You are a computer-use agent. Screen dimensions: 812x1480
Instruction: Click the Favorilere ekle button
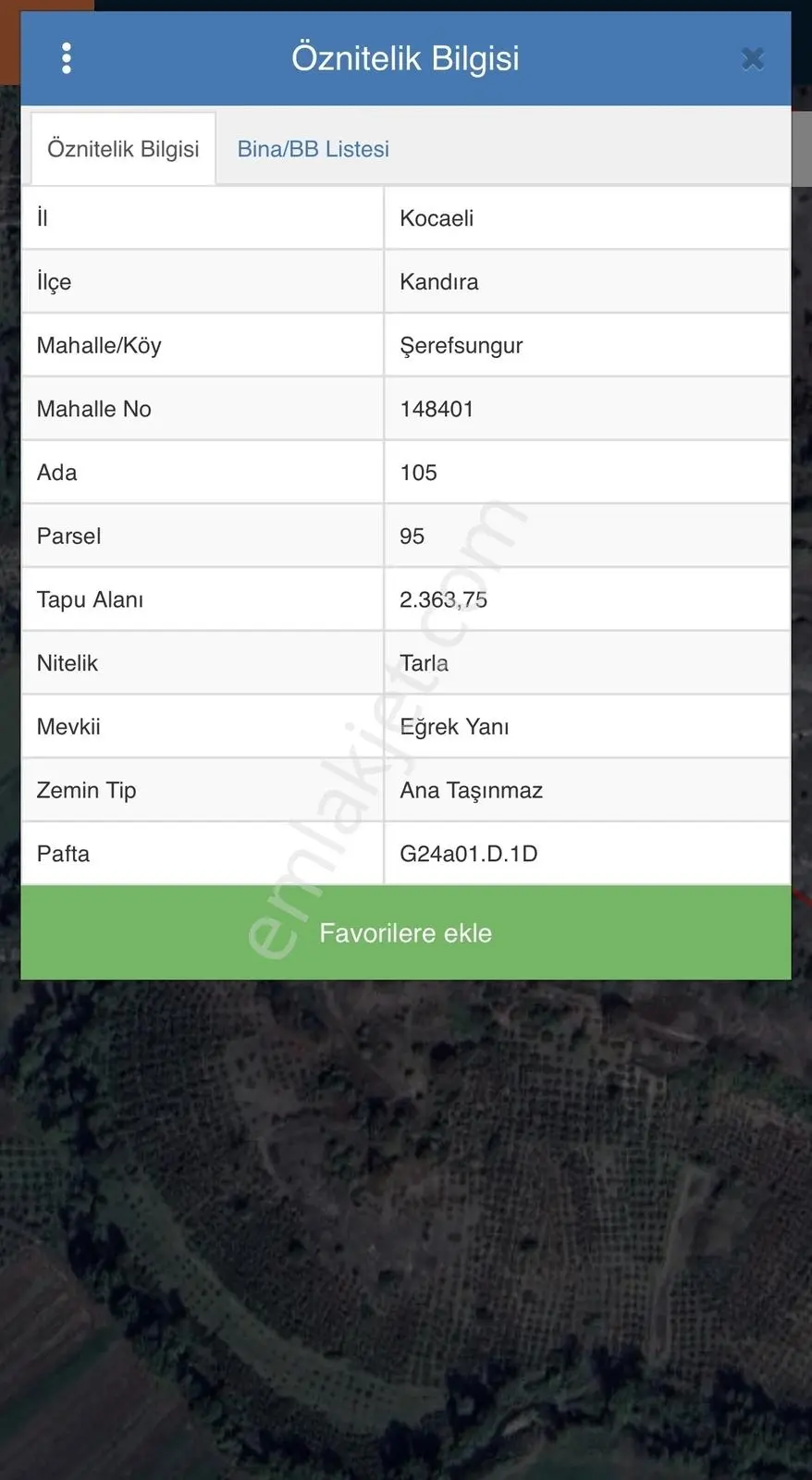pos(406,932)
